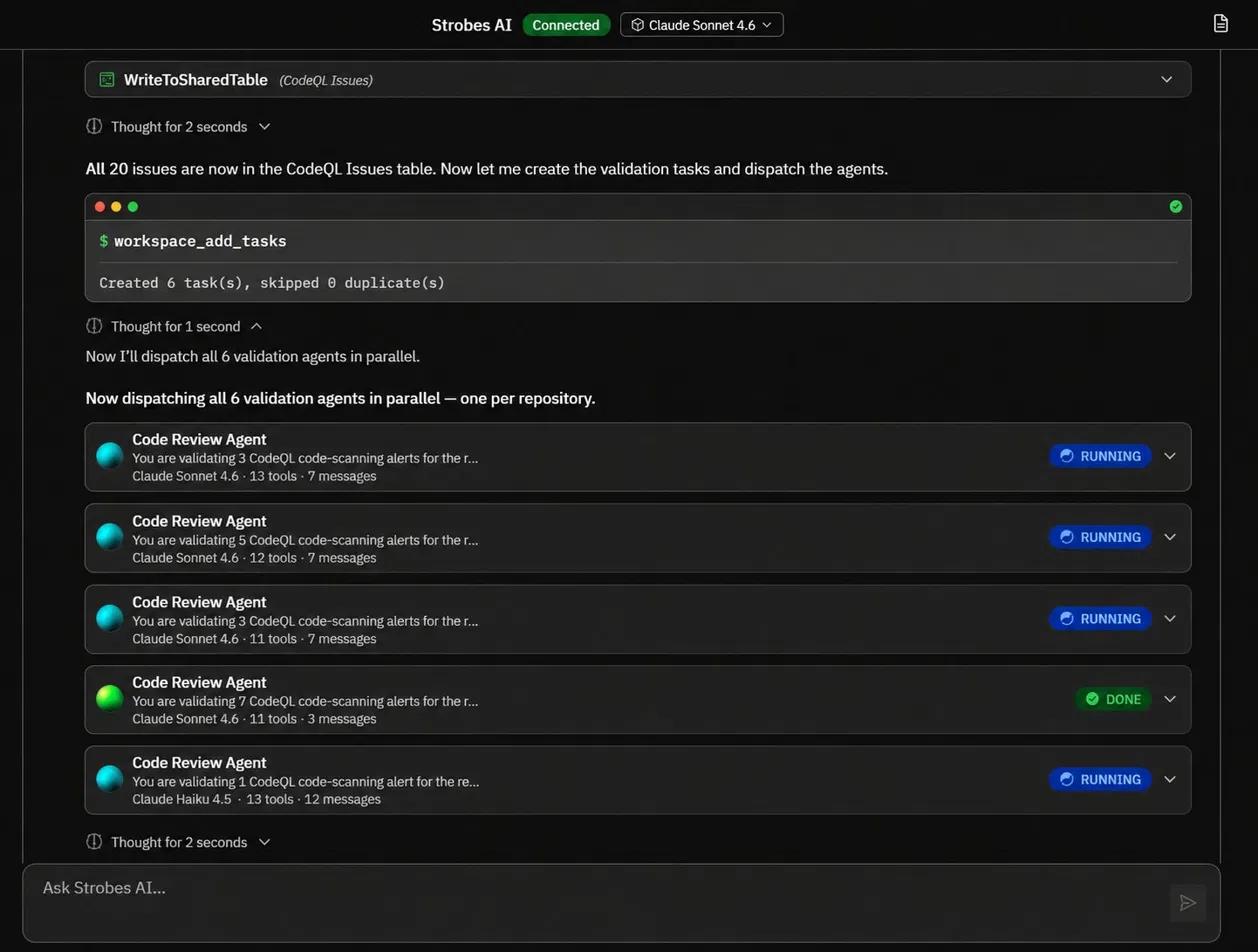
Task: Expand the agent validating 3 alerts, 13 tools
Action: click(1170, 456)
